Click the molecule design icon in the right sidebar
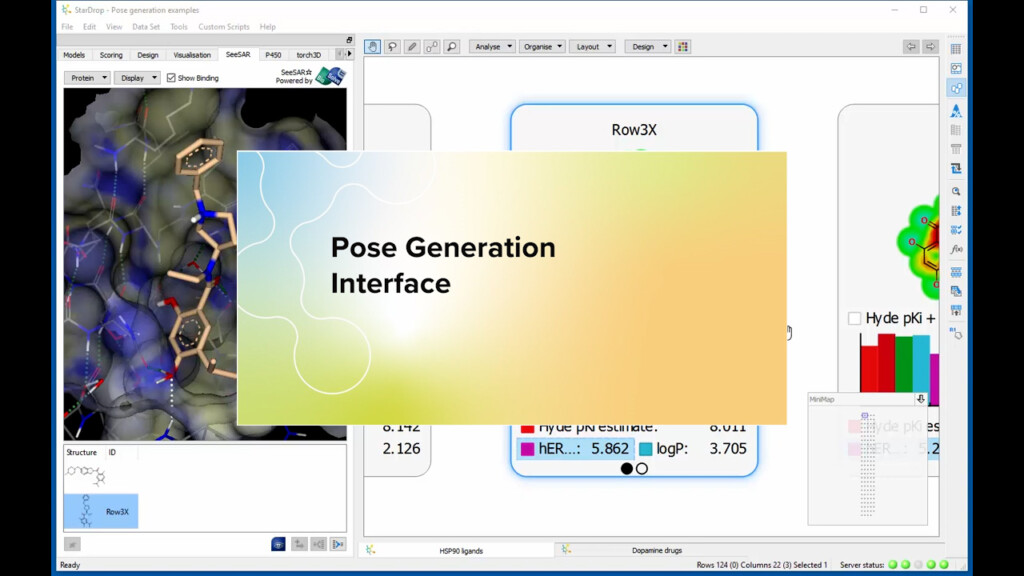Image resolution: width=1024 pixels, height=576 pixels. [956, 86]
